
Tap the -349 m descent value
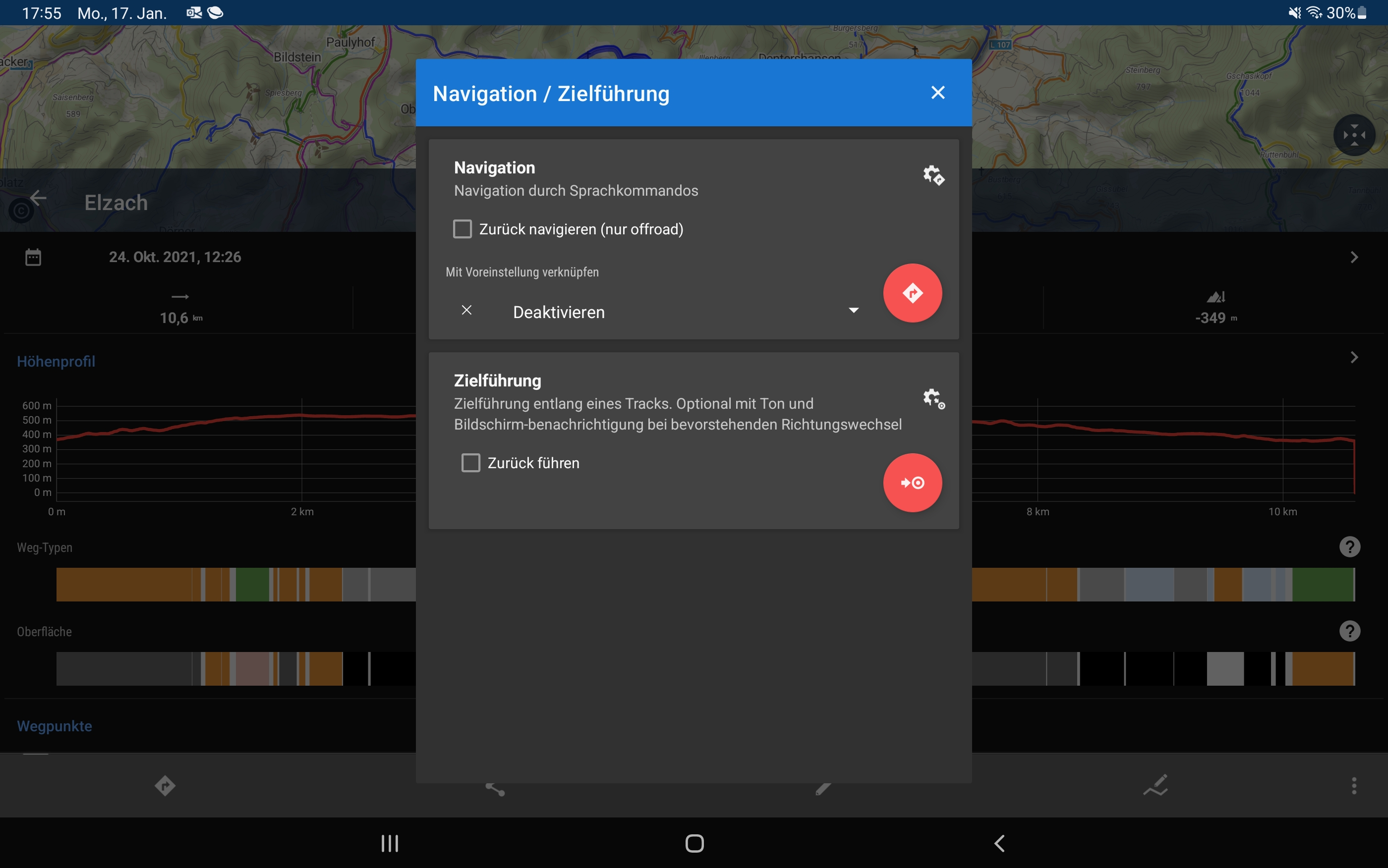[x=1215, y=318]
